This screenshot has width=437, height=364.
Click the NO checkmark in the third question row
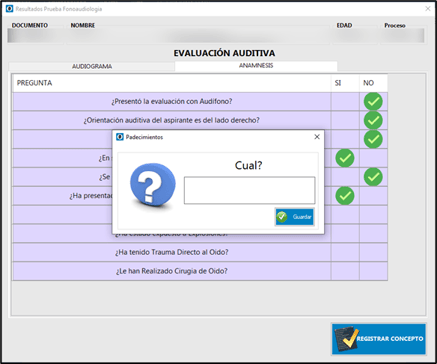(x=373, y=139)
